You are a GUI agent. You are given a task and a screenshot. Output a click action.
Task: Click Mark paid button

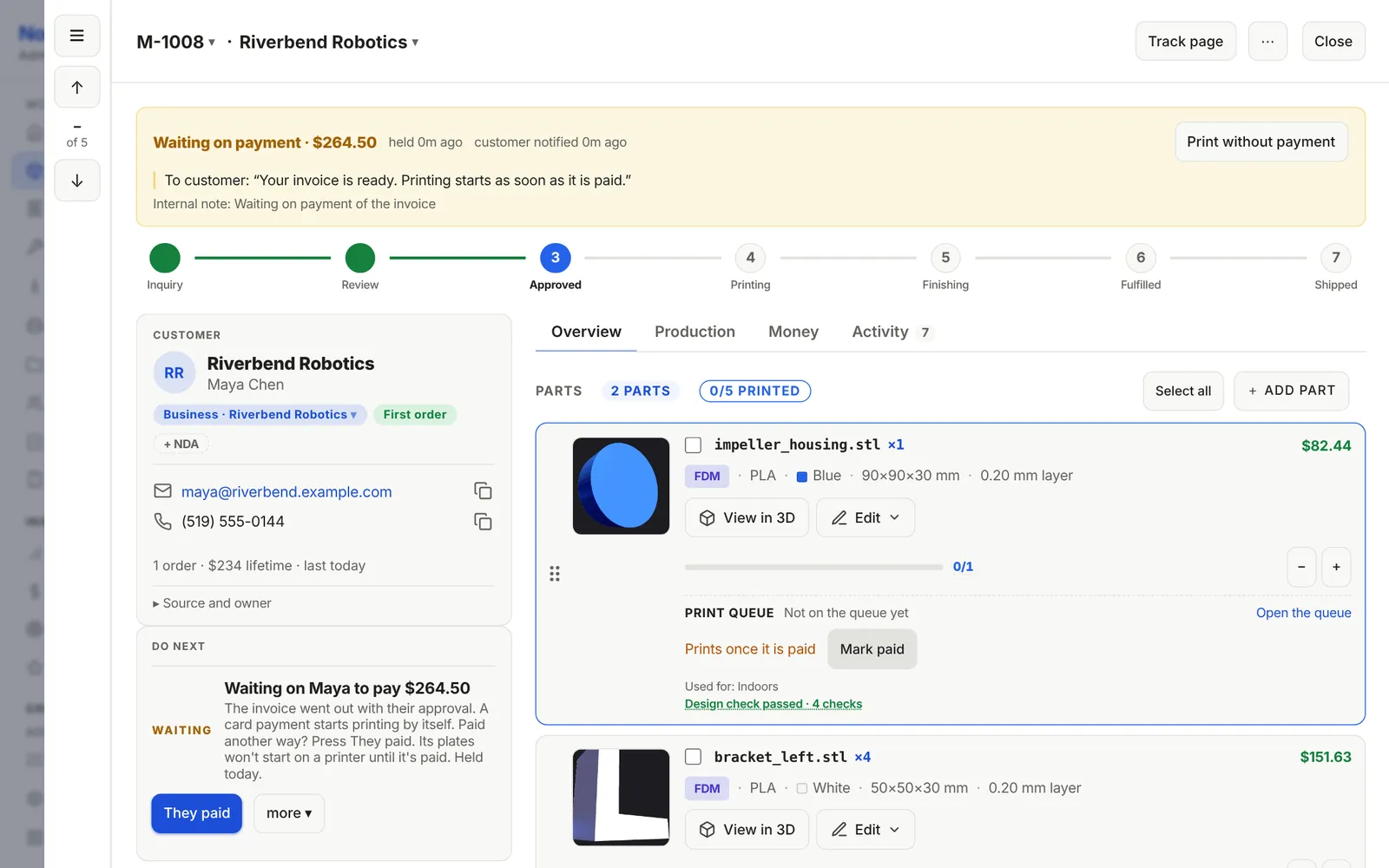click(872, 649)
